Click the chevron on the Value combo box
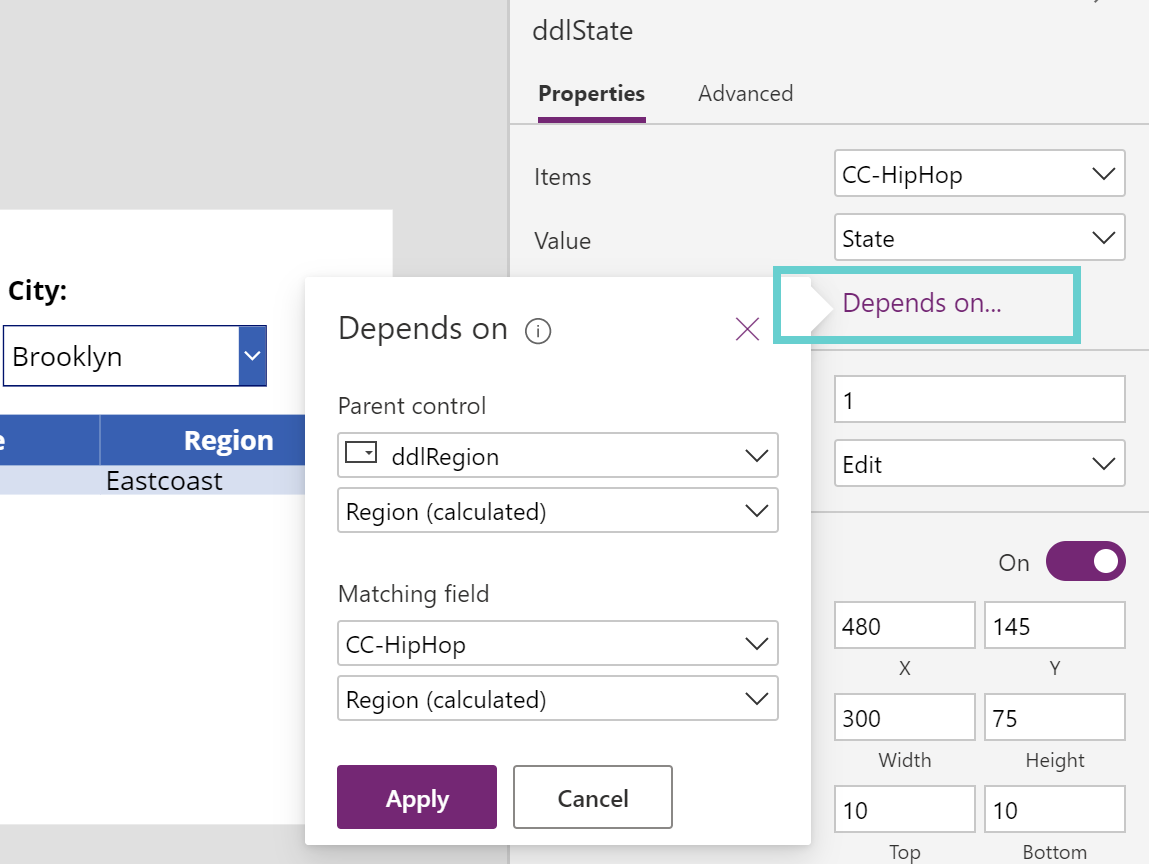Image resolution: width=1149 pixels, height=864 pixels. tap(1104, 237)
